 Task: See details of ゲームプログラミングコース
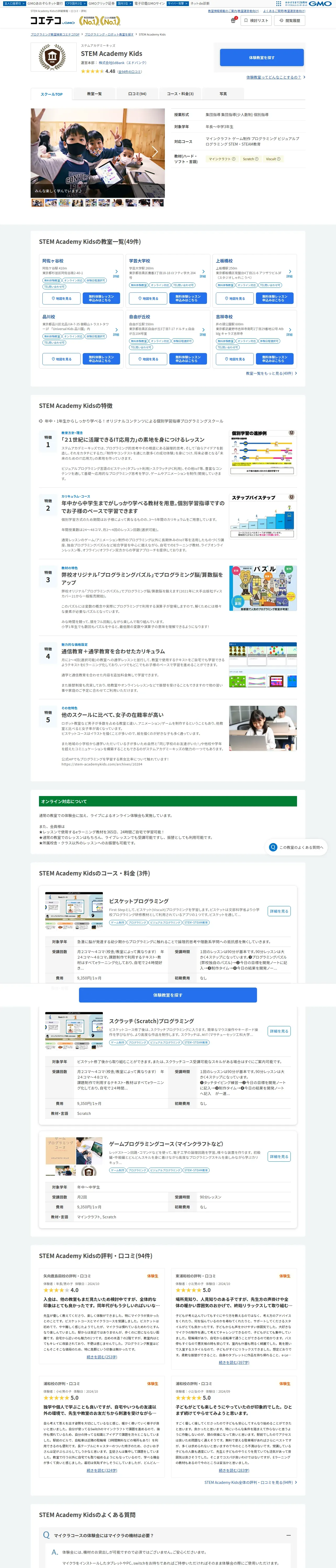click(x=279, y=1156)
